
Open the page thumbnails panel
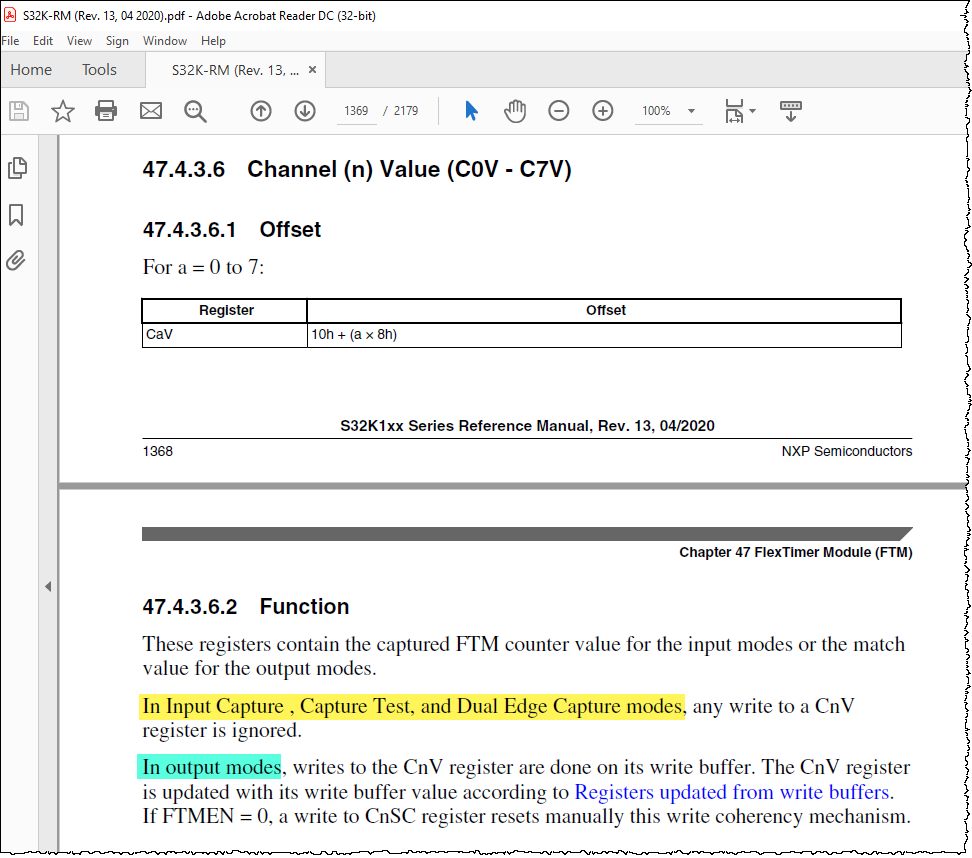coord(17,168)
